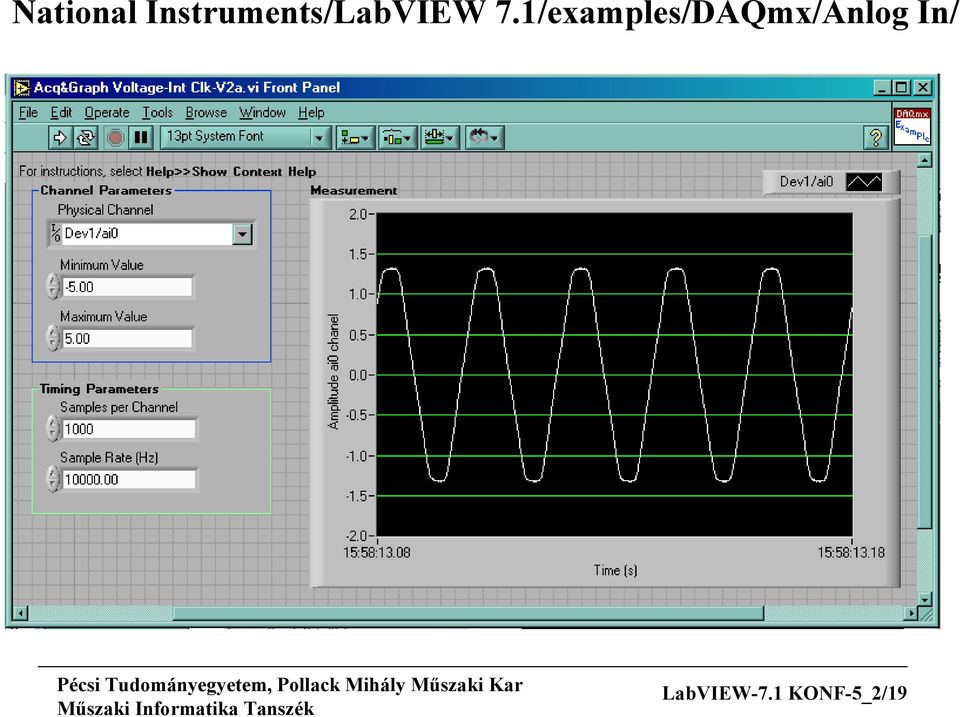Open the Edit menu
The width and height of the screenshot is (960, 717).
tap(61, 113)
